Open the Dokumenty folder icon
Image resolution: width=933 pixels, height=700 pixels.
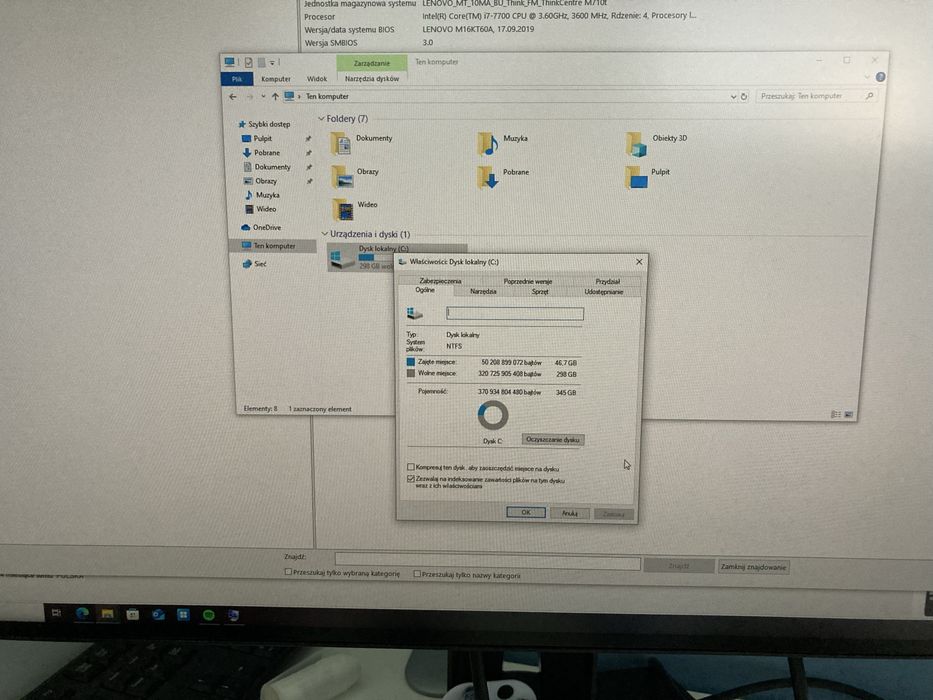coord(340,143)
